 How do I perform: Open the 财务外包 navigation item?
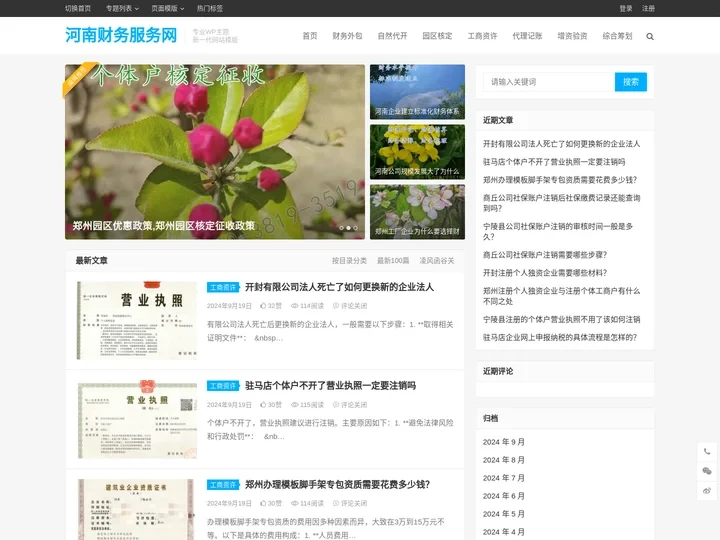(x=348, y=36)
